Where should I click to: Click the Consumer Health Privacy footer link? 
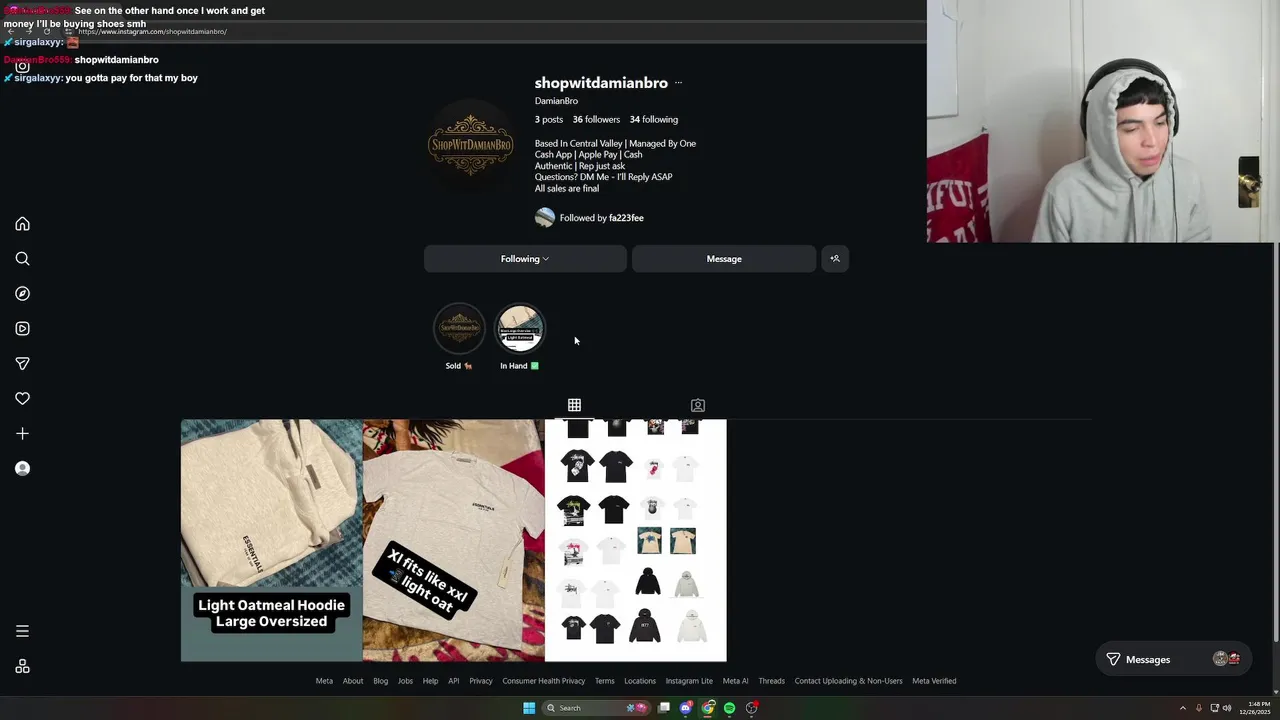click(544, 681)
